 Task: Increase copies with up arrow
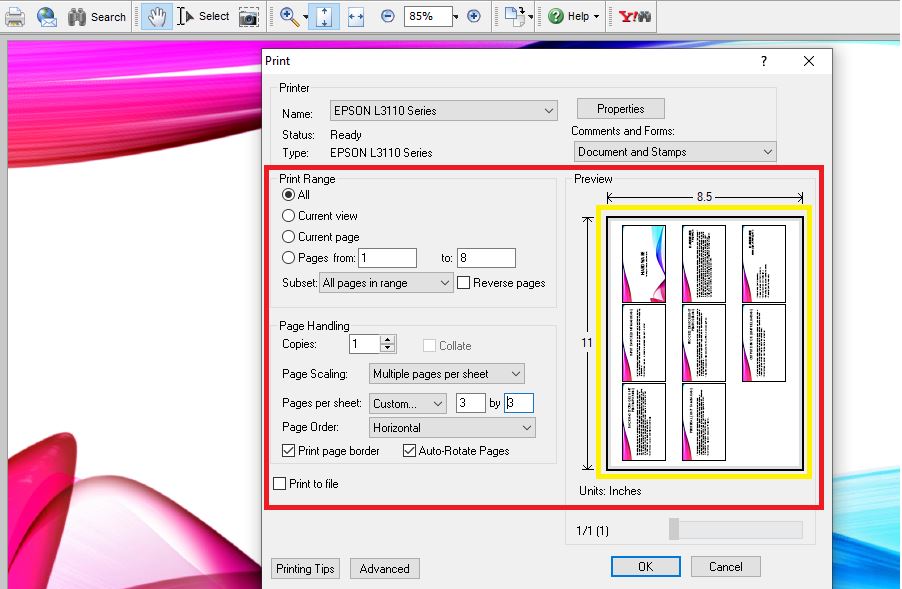tap(388, 339)
